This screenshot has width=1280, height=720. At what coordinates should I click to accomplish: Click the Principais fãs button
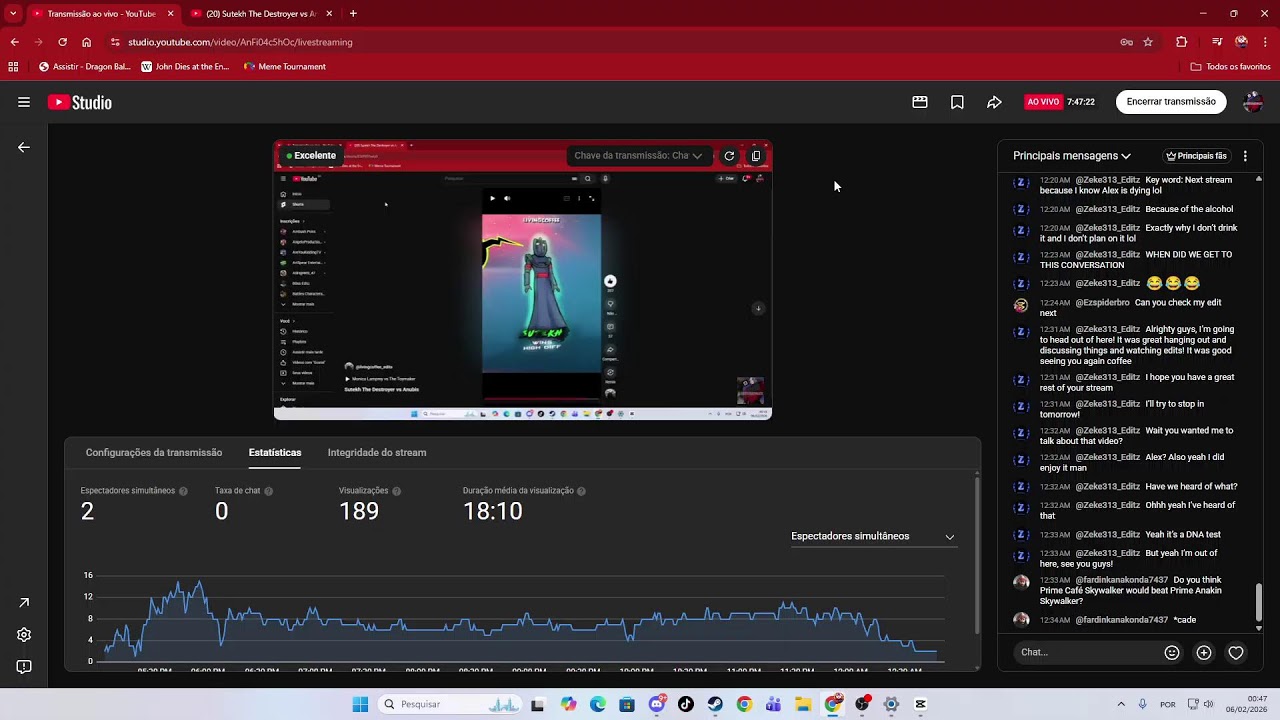point(1196,156)
